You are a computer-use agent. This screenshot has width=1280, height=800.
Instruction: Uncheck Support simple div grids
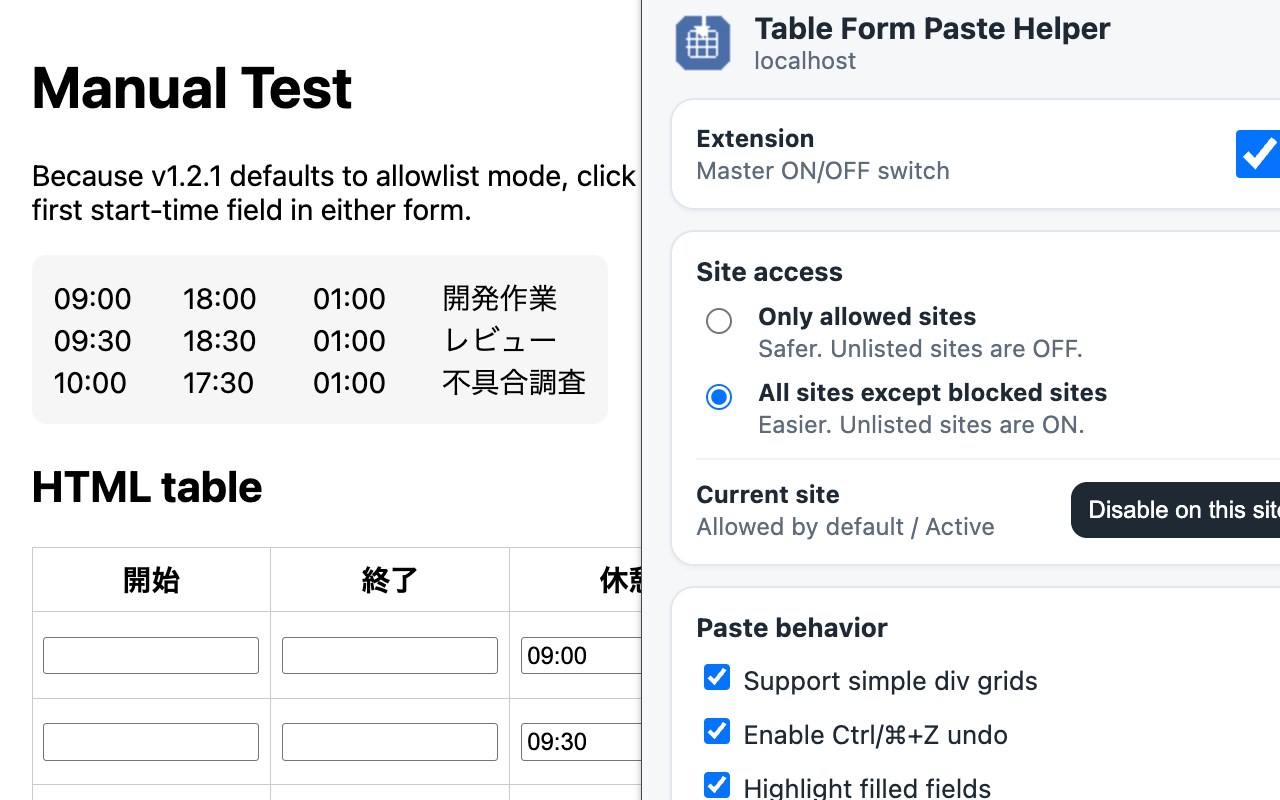coord(717,677)
